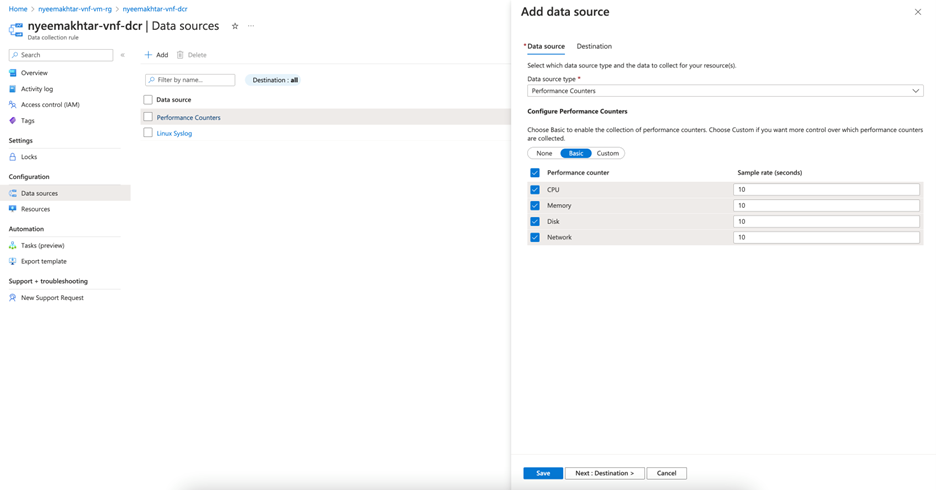Click the Tags icon in sidebar
Screen dimensions: 936x490
pos(13,121)
